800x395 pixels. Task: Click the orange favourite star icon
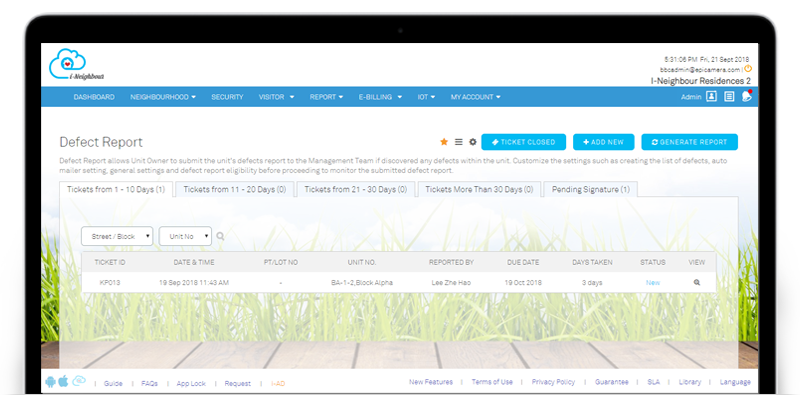tap(444, 142)
